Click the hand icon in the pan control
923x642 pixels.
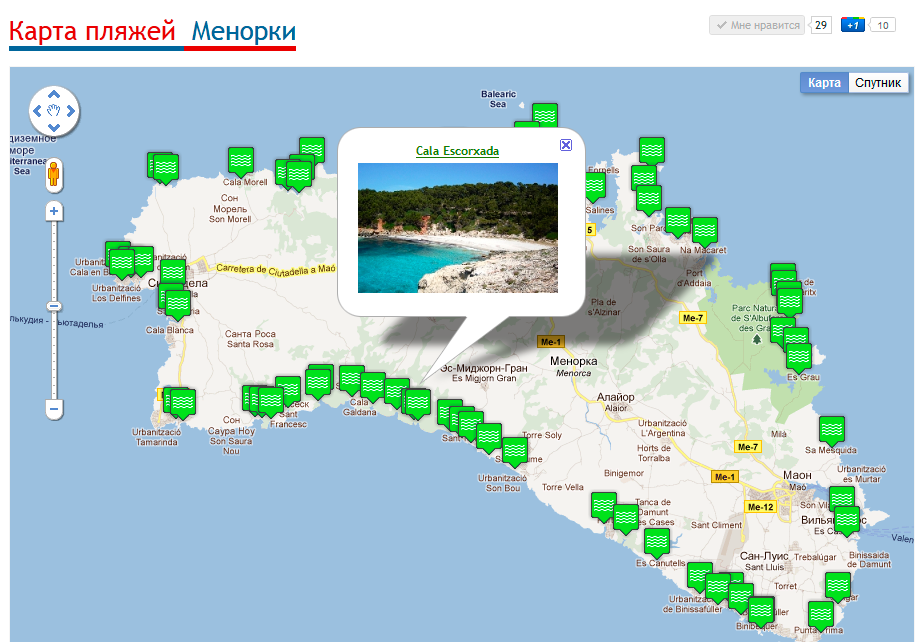click(54, 111)
